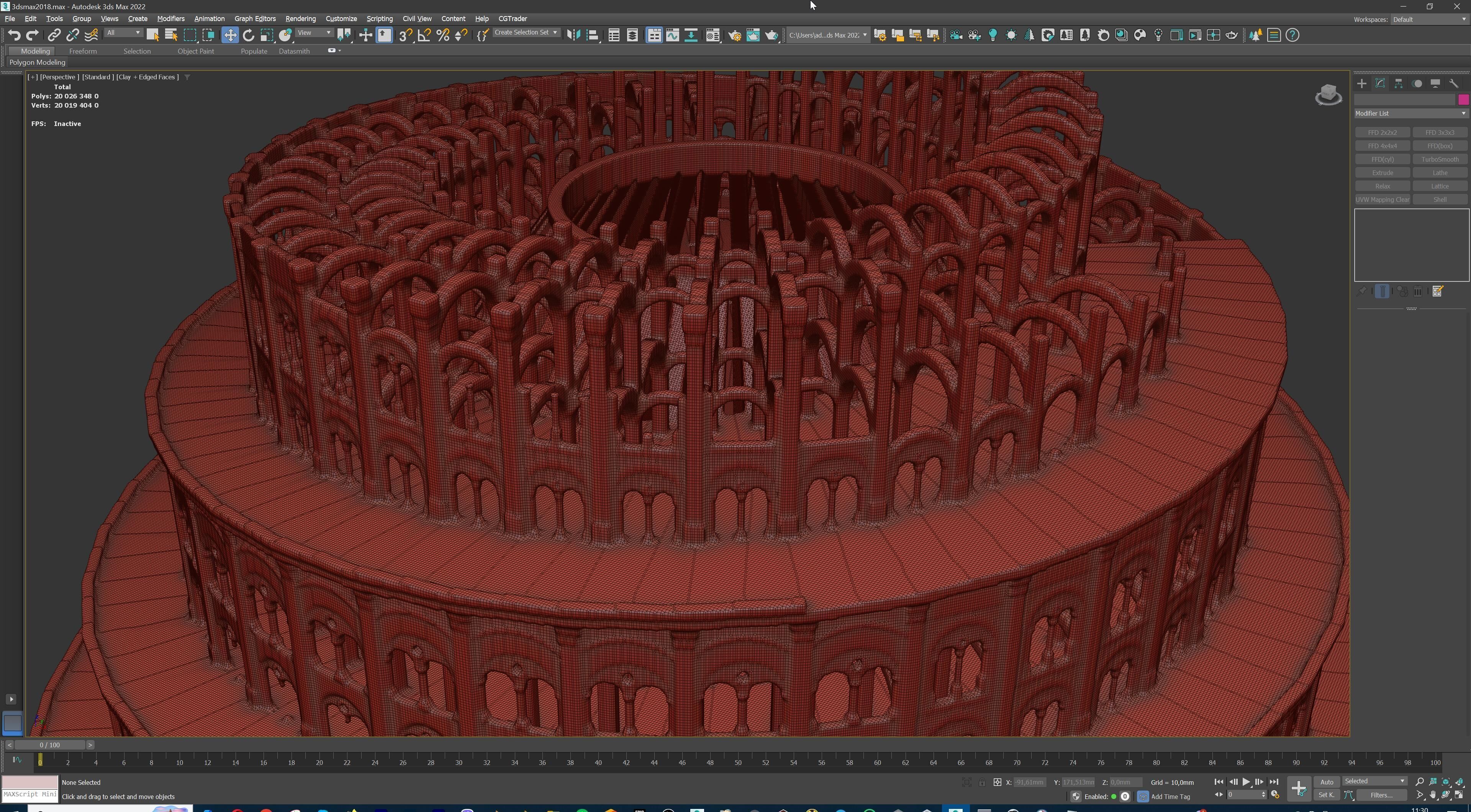Screen dimensions: 1471x812
Task: Choose the Rectangular Selection Region tool
Action: click(190, 35)
